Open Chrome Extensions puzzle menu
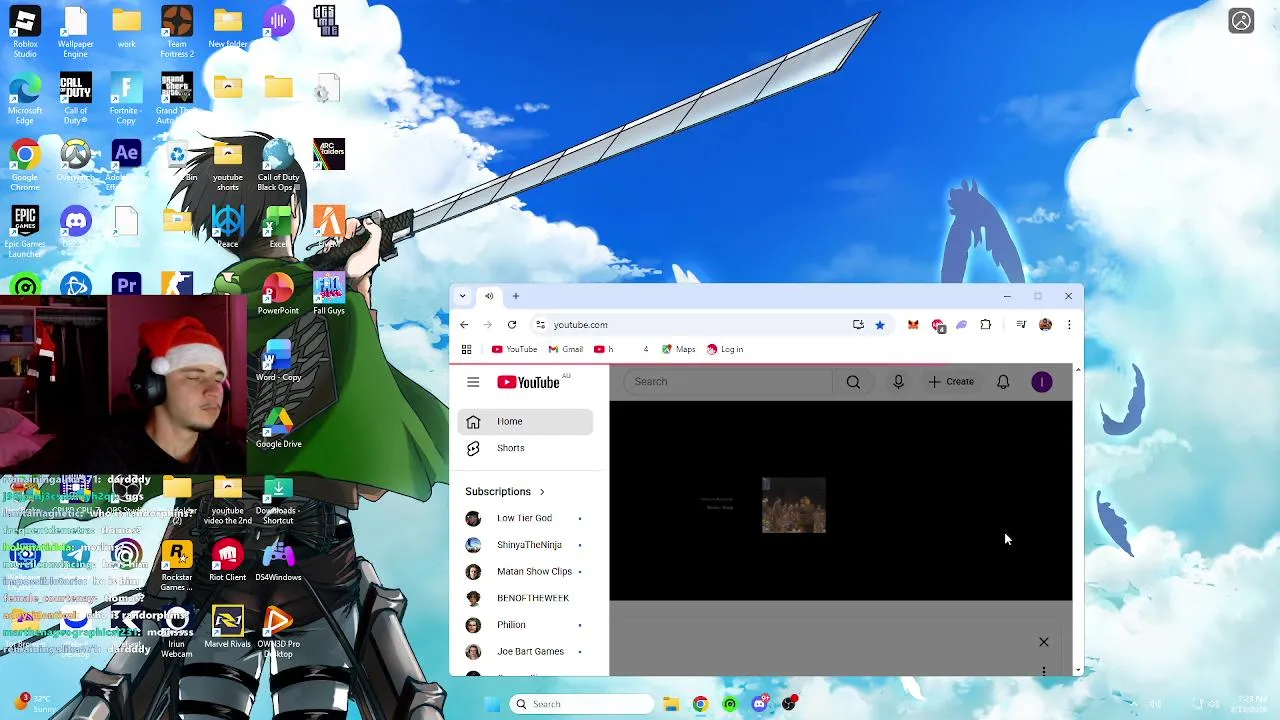This screenshot has height=720, width=1280. pos(986,325)
